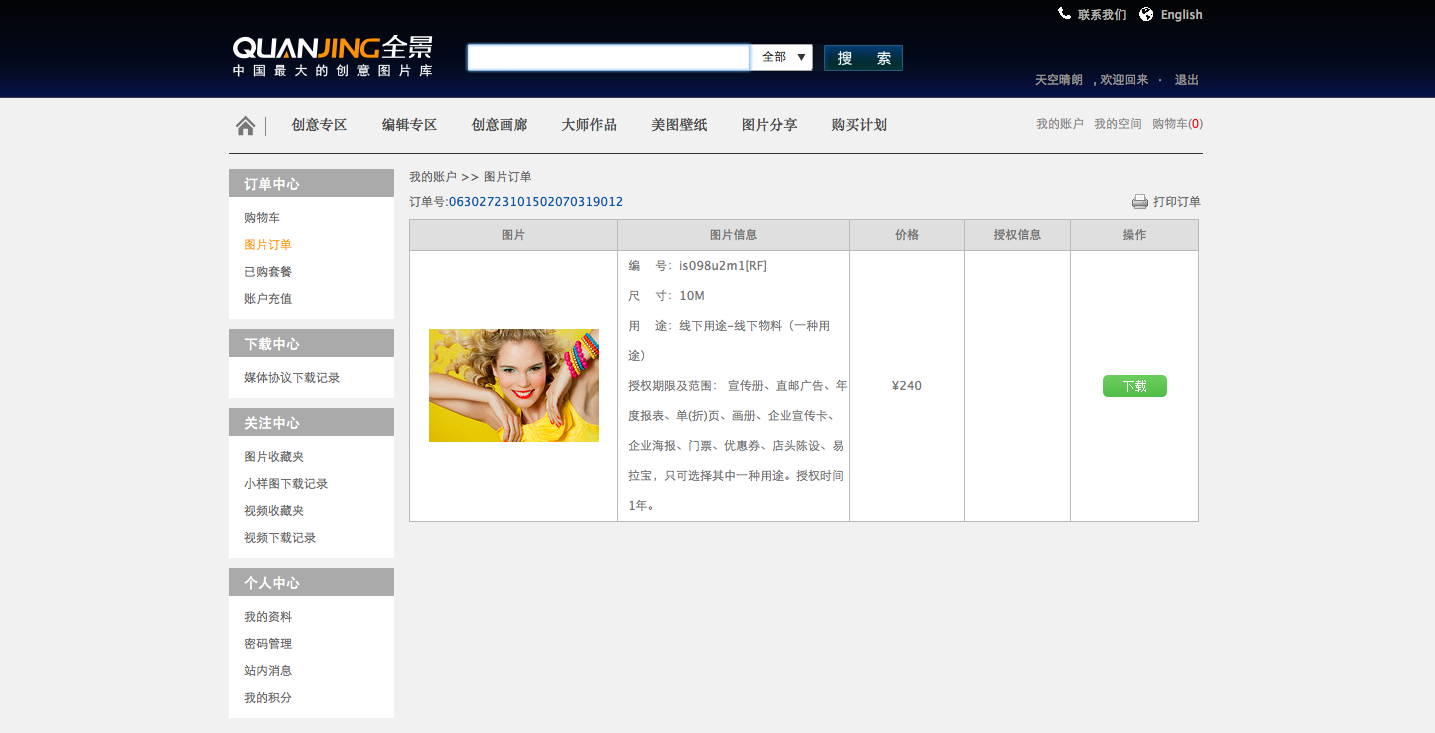Open the 创意专区 menu item
1435x733 pixels.
tap(319, 125)
